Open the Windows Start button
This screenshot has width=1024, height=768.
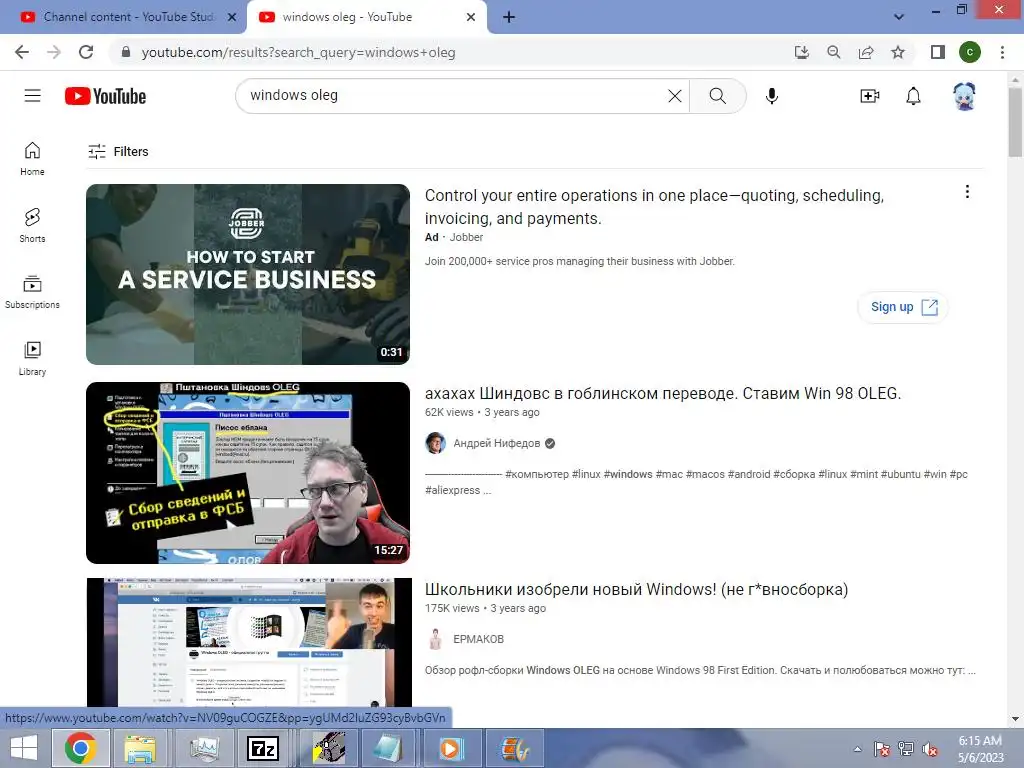coord(24,748)
